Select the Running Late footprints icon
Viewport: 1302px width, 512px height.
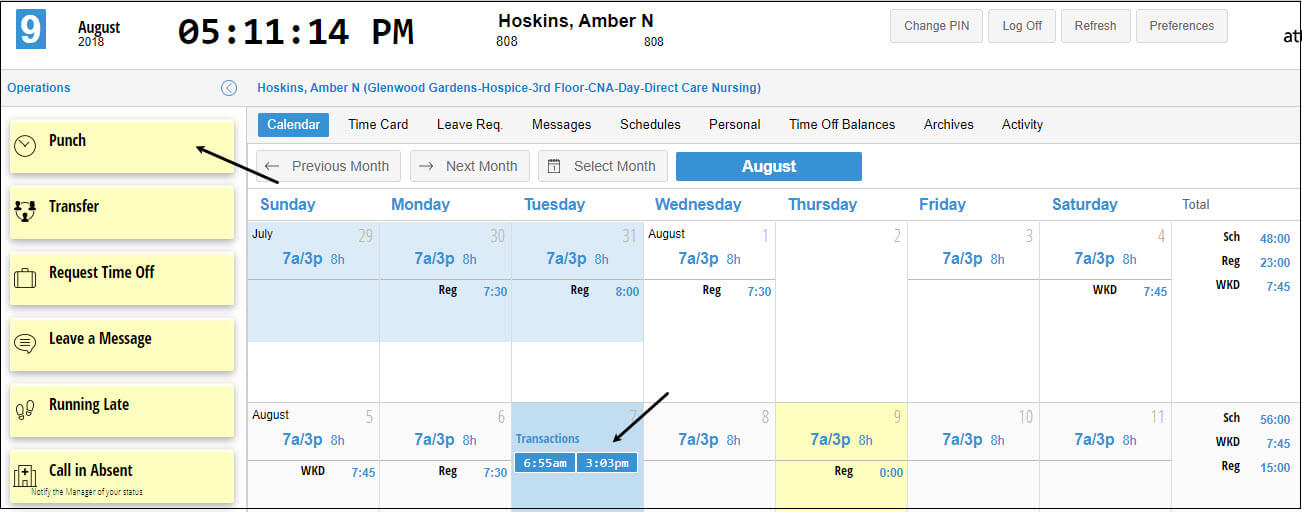[25, 409]
